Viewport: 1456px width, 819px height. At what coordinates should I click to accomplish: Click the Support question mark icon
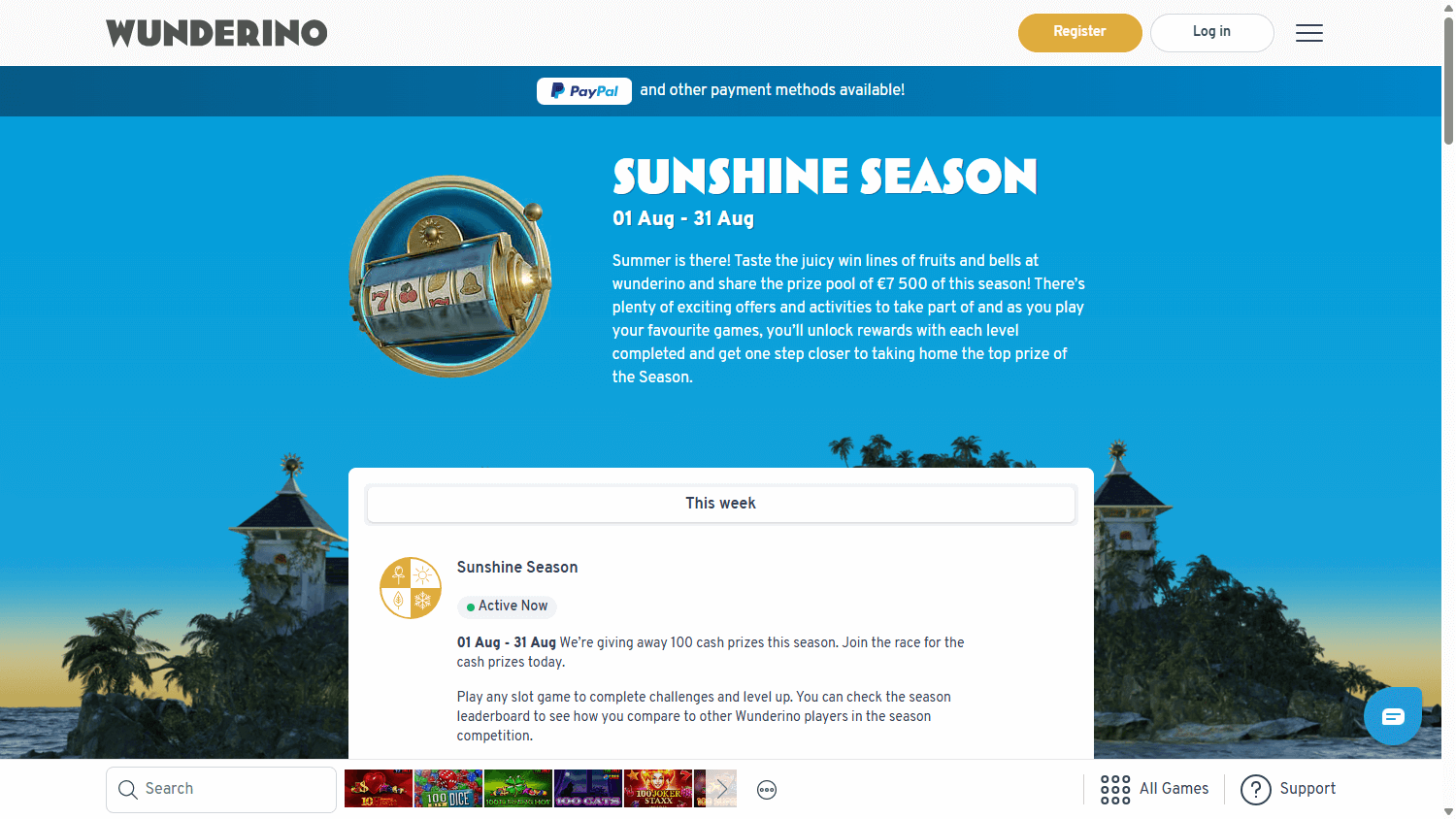click(1255, 789)
